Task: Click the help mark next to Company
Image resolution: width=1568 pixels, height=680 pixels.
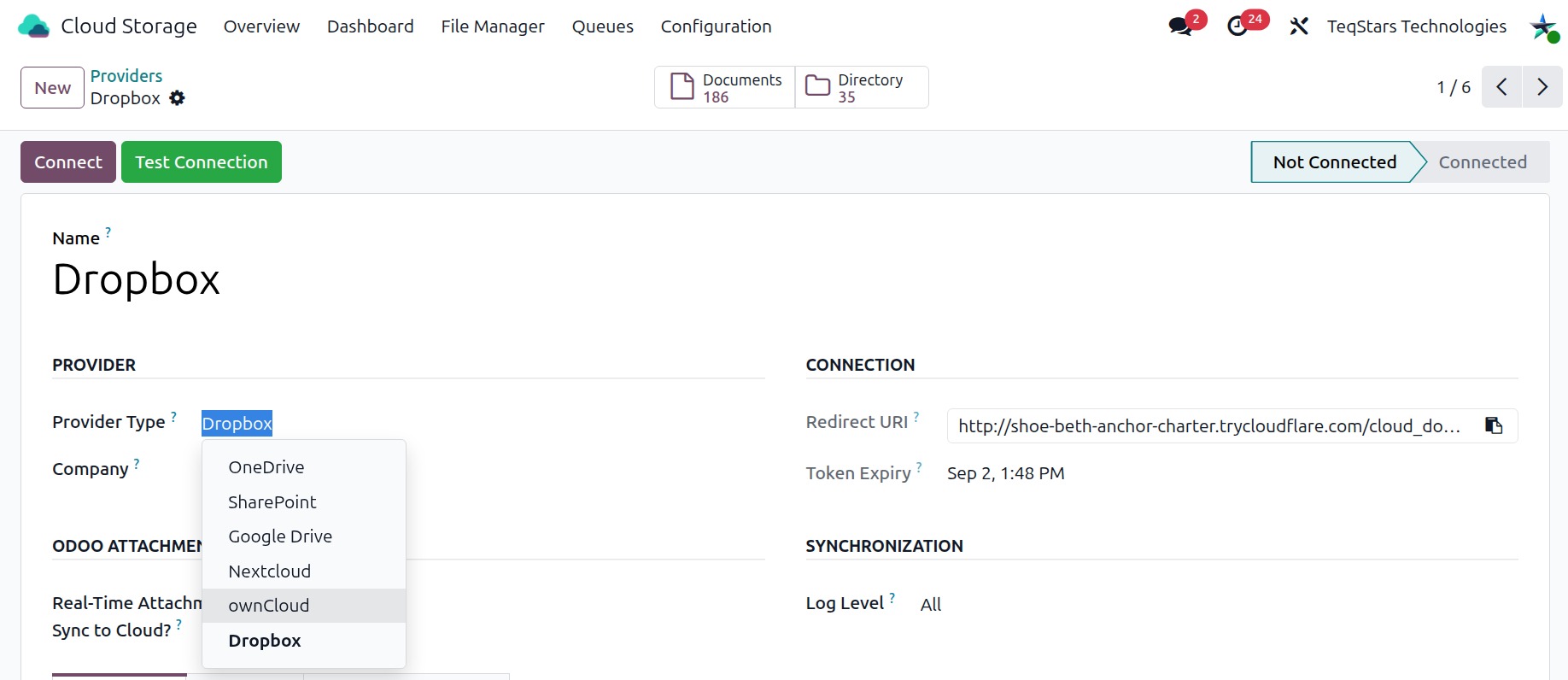Action: 137,463
